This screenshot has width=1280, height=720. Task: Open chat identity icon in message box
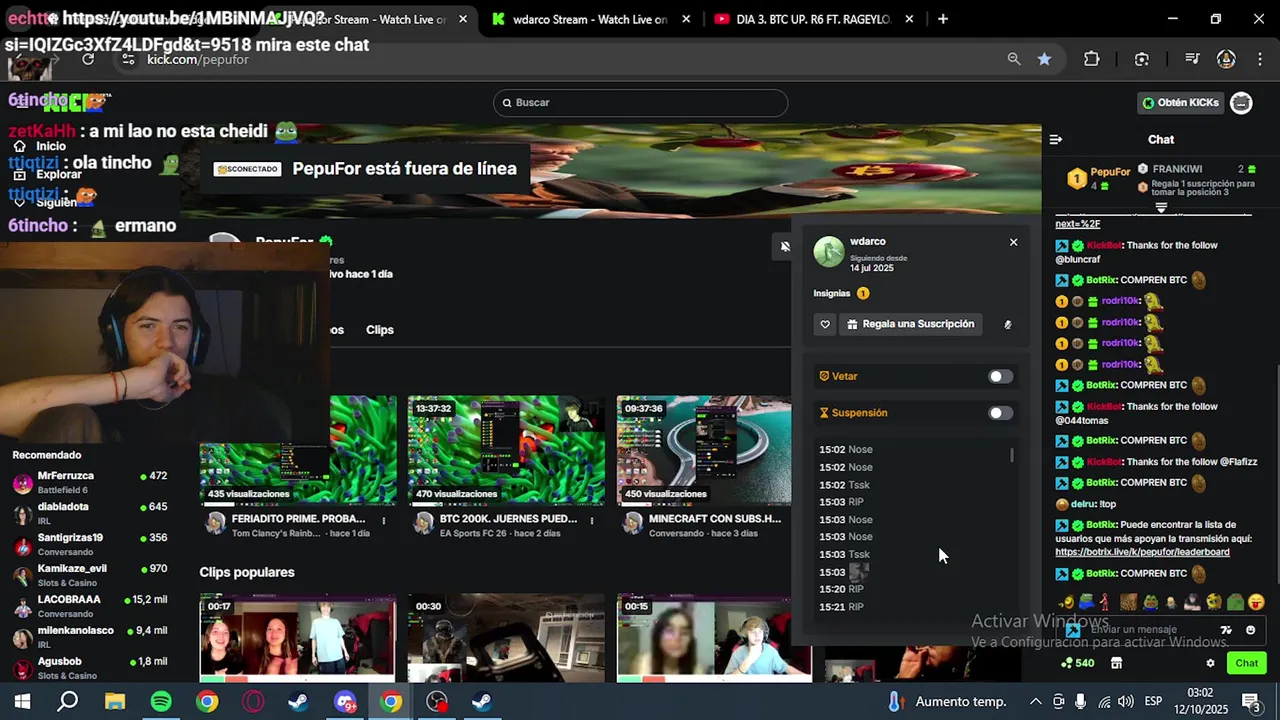1073,630
